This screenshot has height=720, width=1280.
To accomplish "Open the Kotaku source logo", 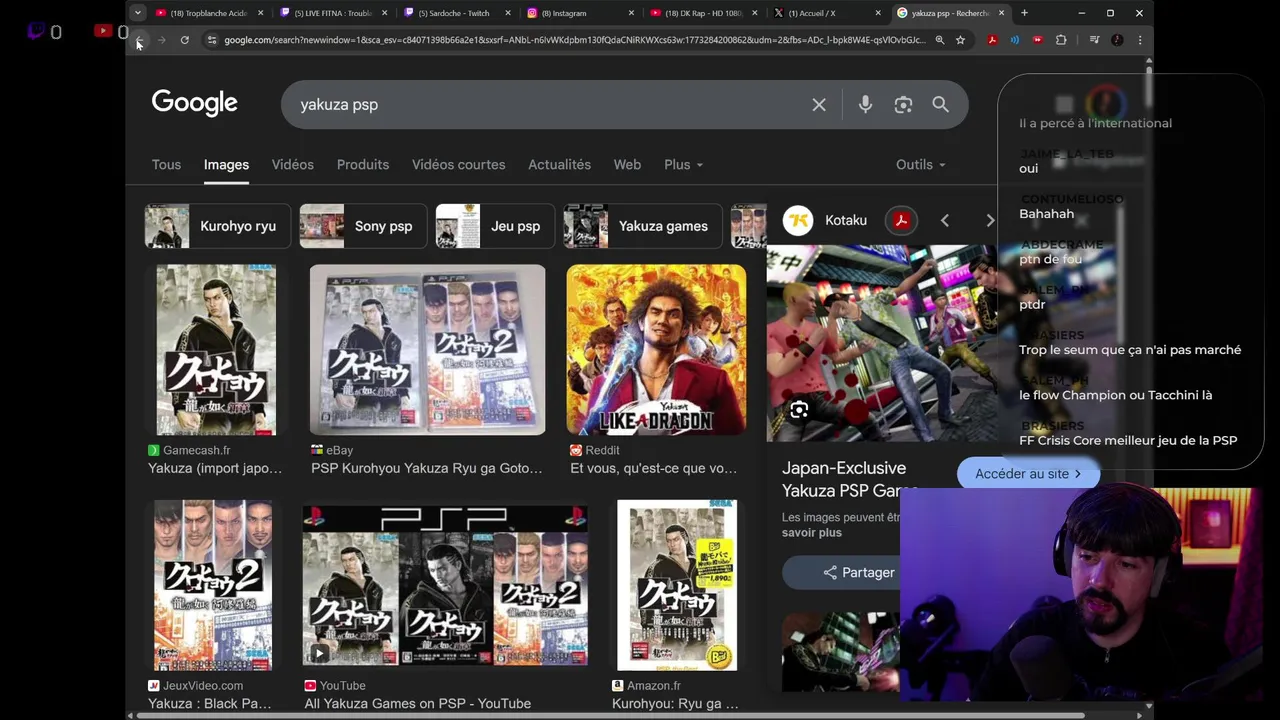I will point(798,220).
